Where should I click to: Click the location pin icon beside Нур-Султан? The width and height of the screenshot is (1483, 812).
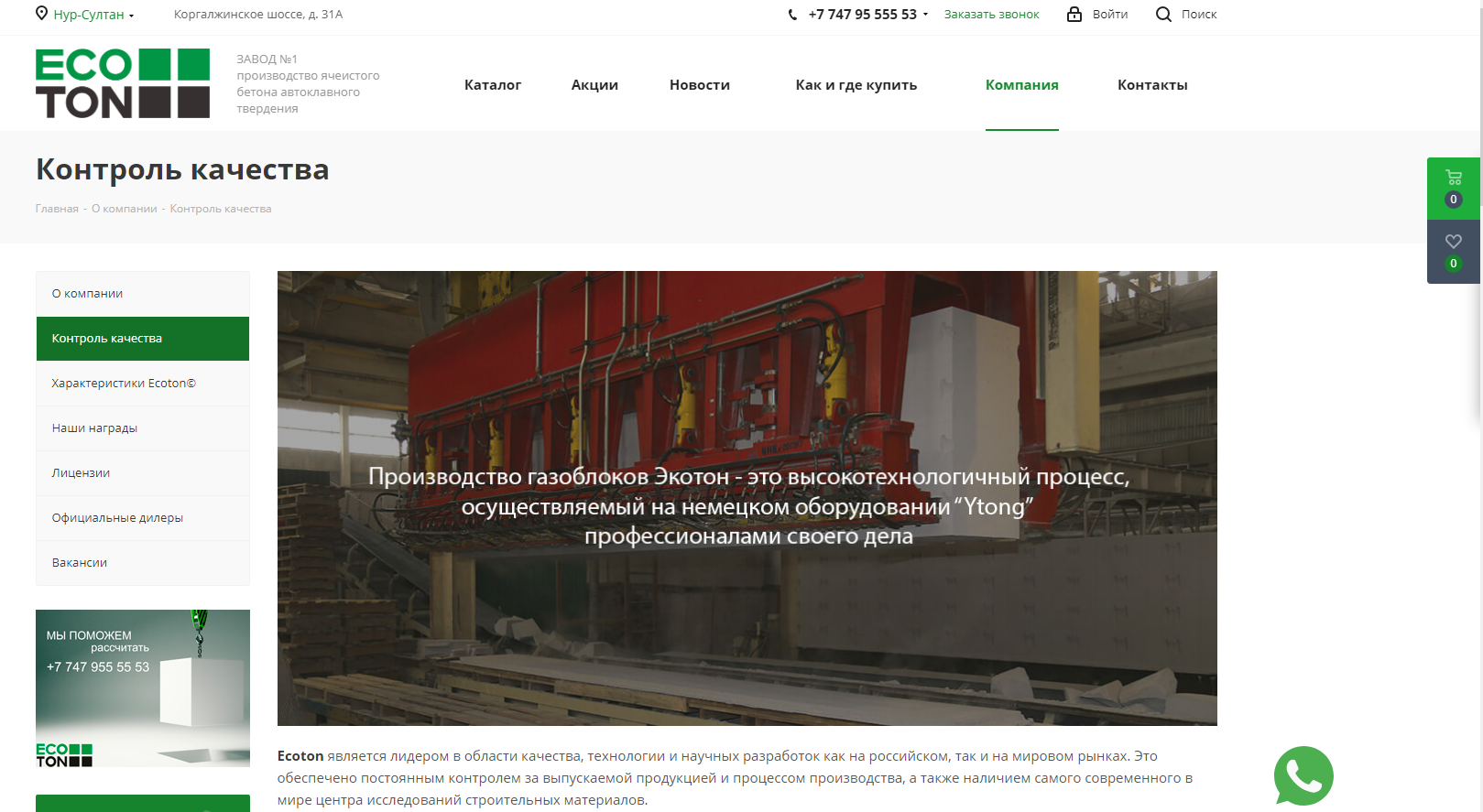pyautogui.click(x=41, y=14)
